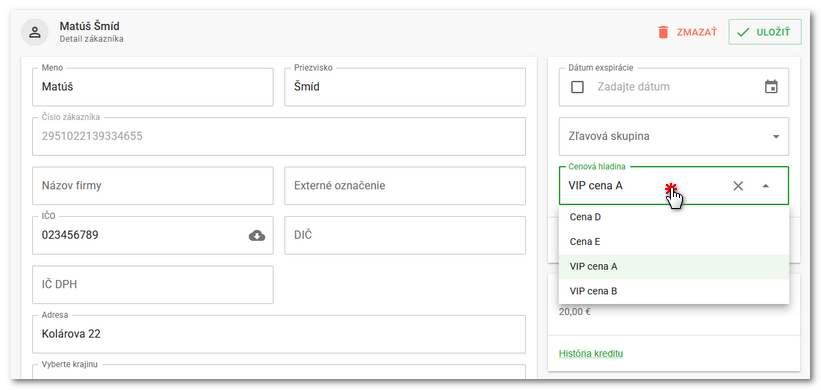821x390 pixels.
Task: Focus the Názov firmy field
Action: tap(152, 186)
